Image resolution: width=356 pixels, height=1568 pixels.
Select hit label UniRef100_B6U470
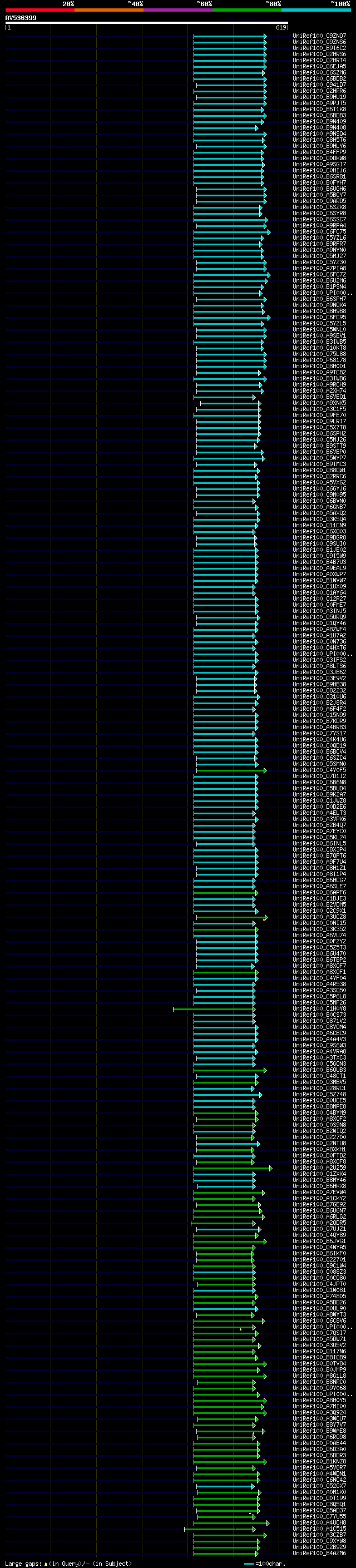click(319, 953)
